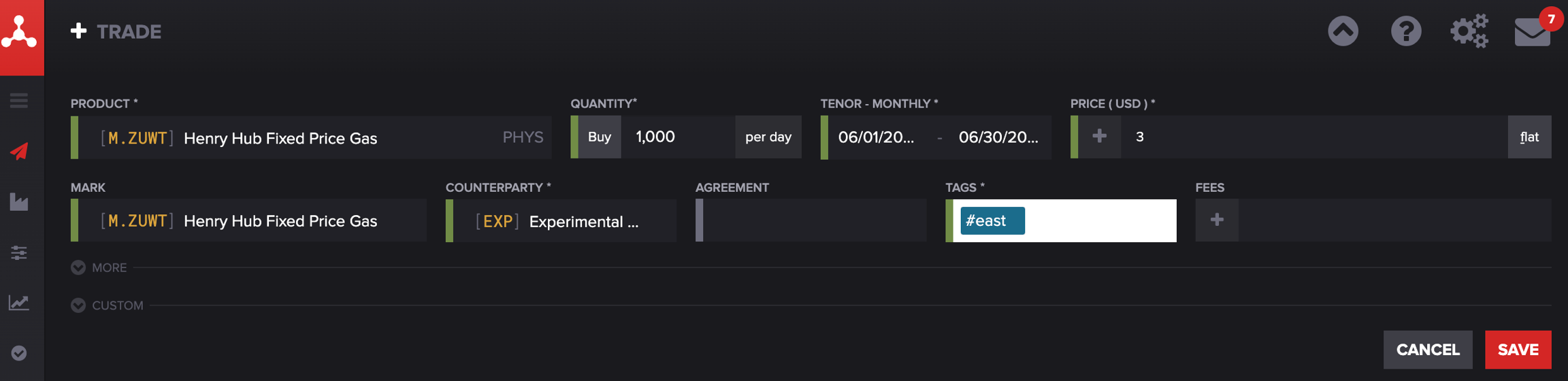Collapse panel with the up chevron icon
Viewport: 1568px width, 381px height.
click(1343, 31)
